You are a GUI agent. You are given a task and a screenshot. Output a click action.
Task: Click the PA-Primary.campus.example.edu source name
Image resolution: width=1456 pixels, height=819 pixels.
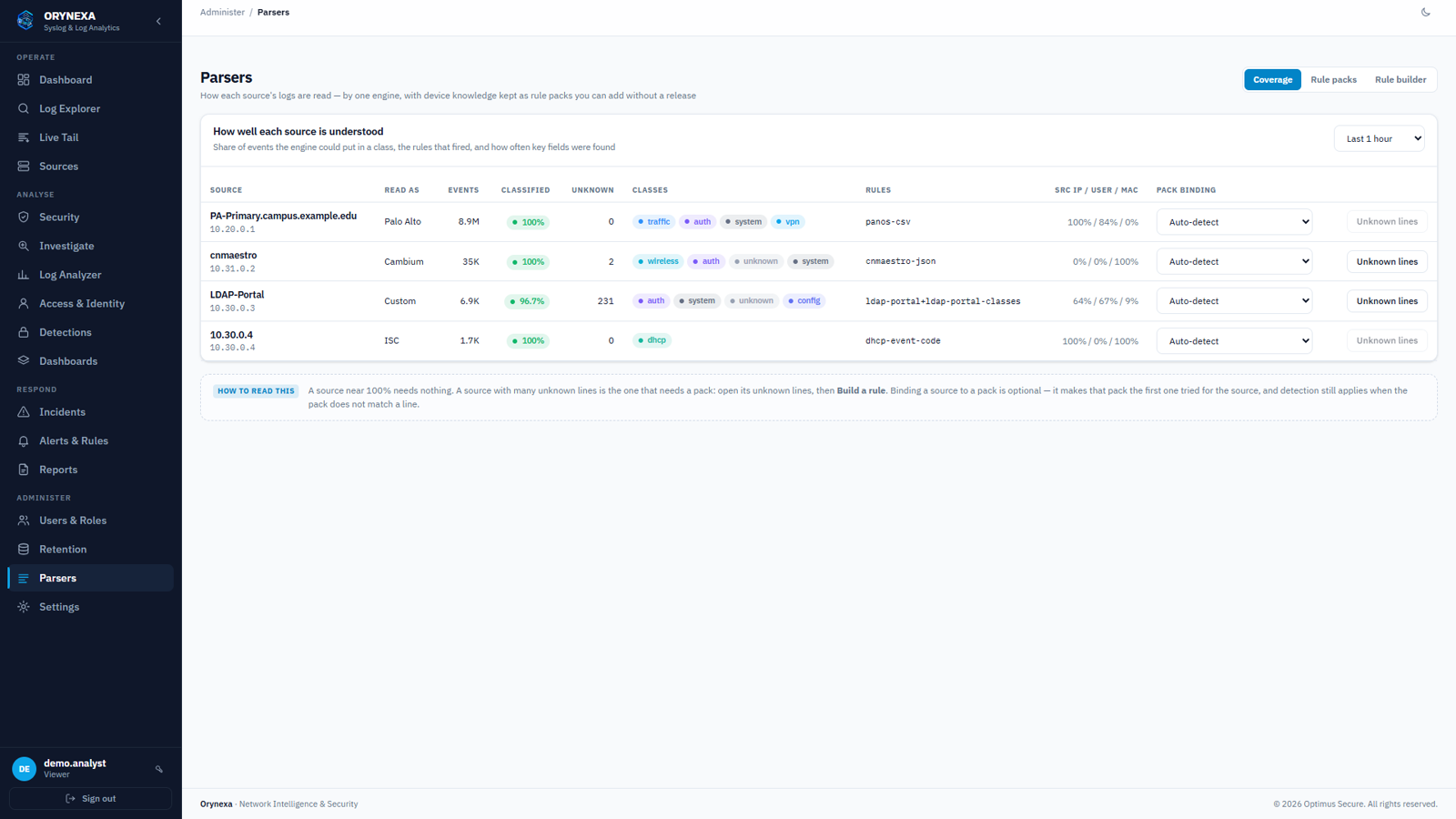pos(283,216)
